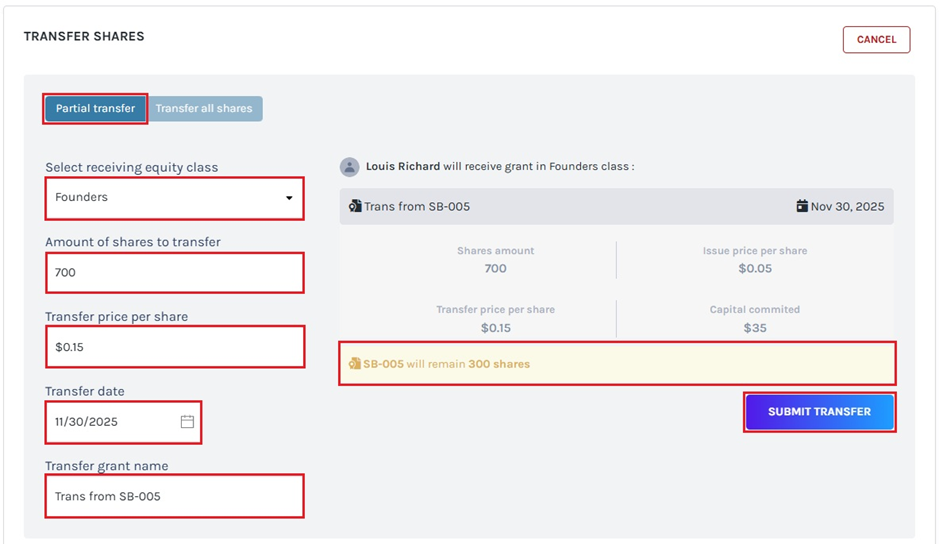Click the Shares amount value in the summary

click(x=495, y=269)
